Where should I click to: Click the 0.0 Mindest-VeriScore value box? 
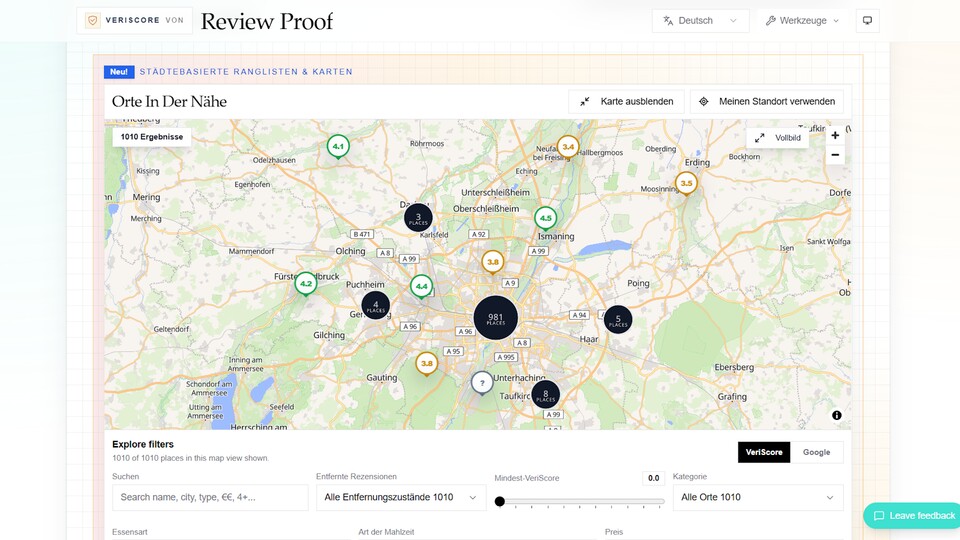click(653, 478)
